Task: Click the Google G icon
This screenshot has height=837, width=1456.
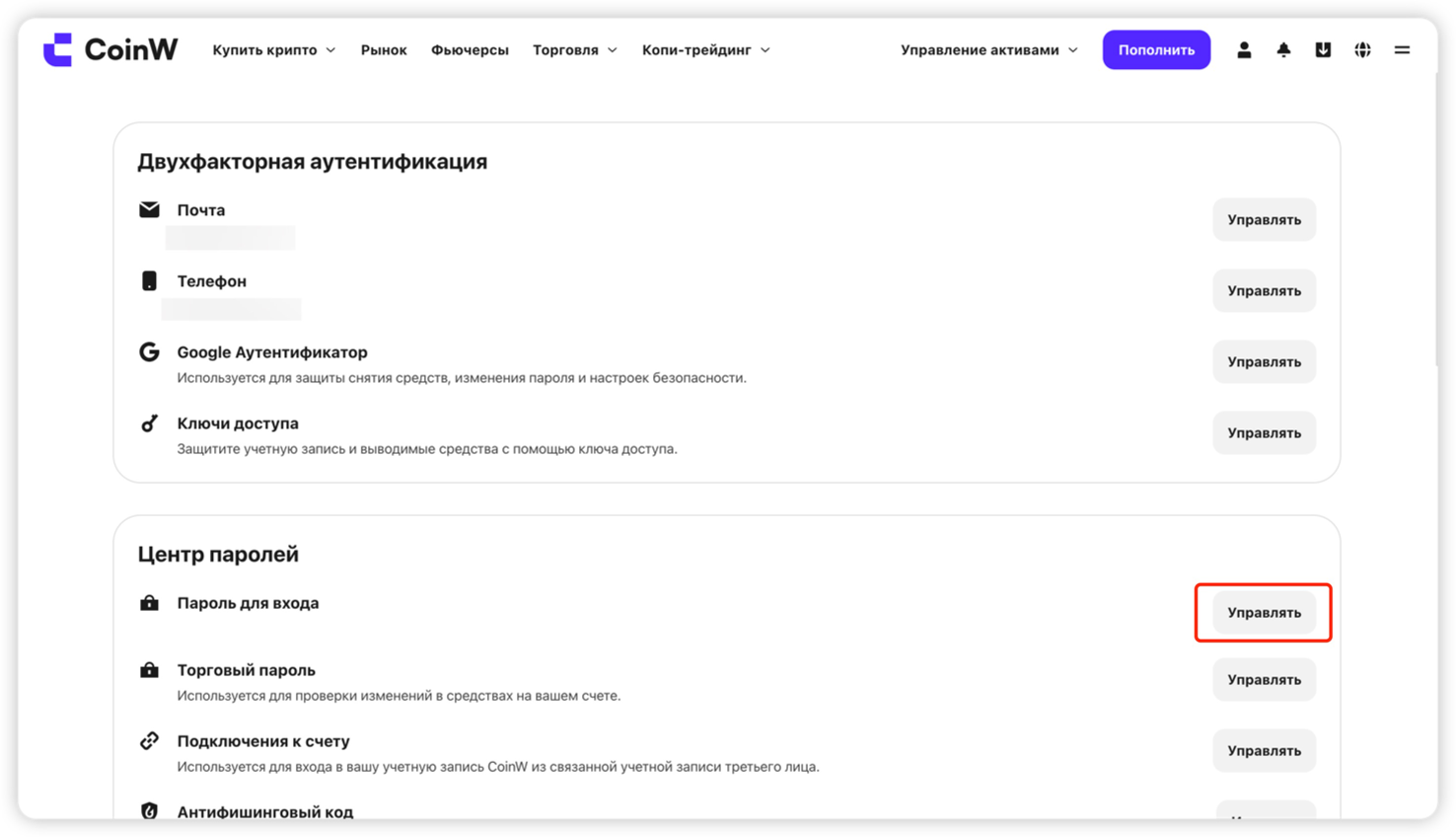Action: 149,351
